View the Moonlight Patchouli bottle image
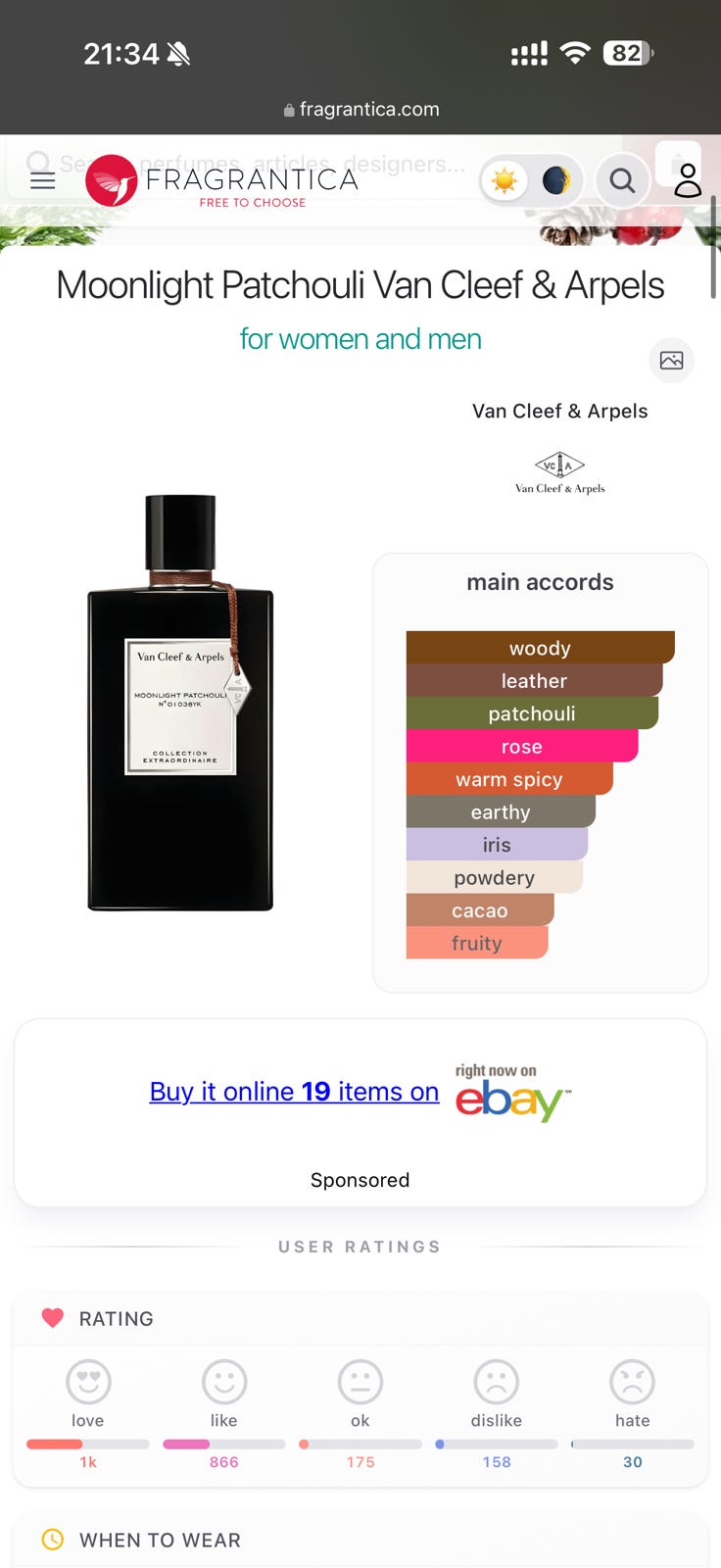The height and width of the screenshot is (1568, 721). [181, 703]
